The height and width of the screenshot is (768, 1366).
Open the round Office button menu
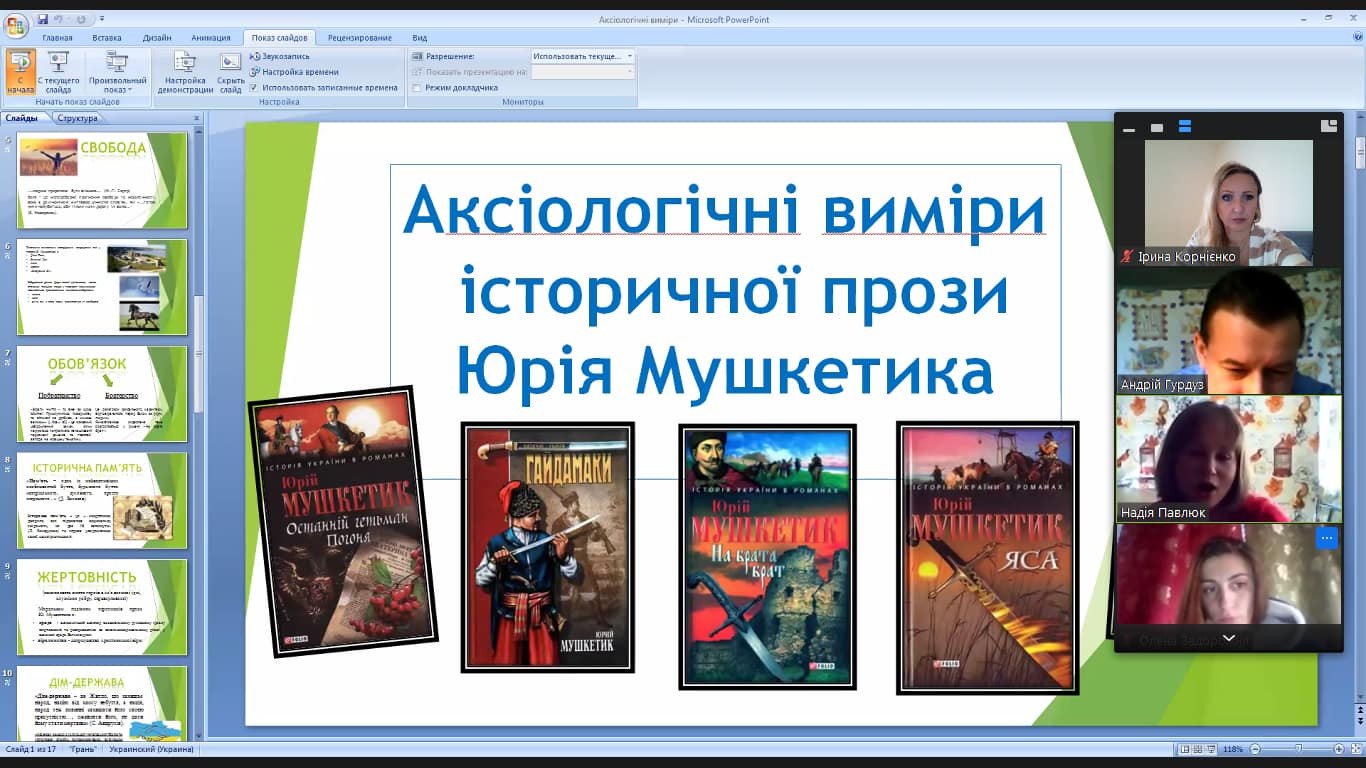tap(17, 26)
